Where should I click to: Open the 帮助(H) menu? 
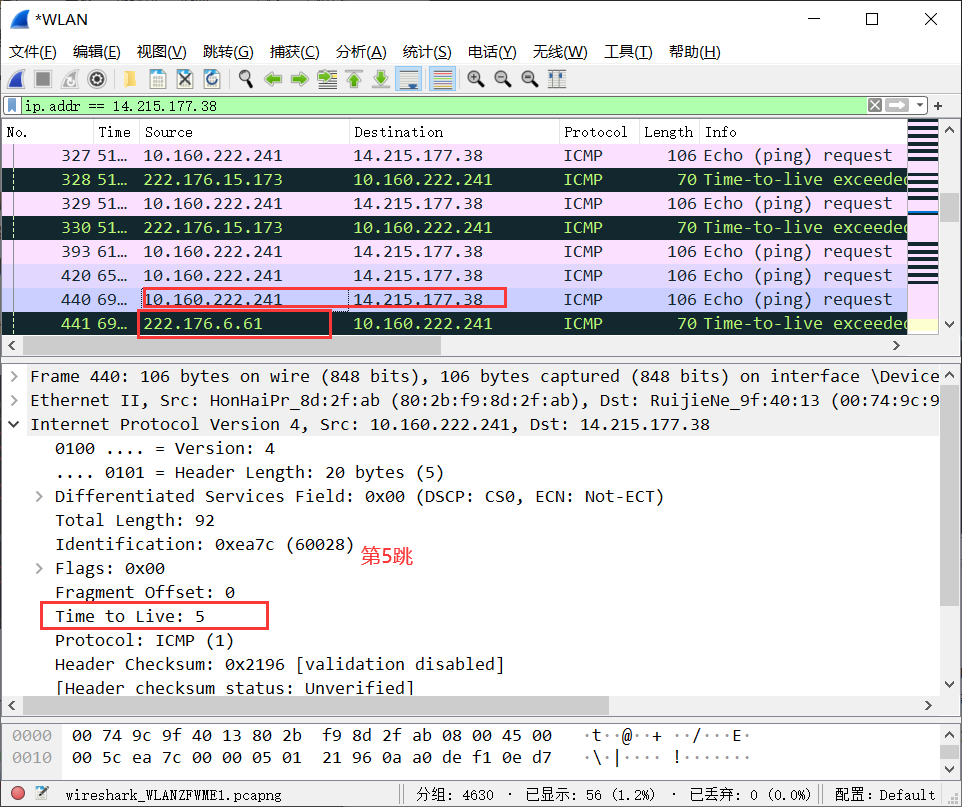695,52
